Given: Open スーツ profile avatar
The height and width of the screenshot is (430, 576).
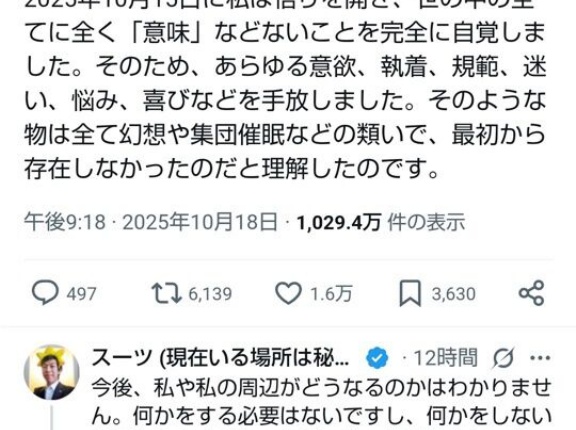Looking at the screenshot, I should 51,372.
